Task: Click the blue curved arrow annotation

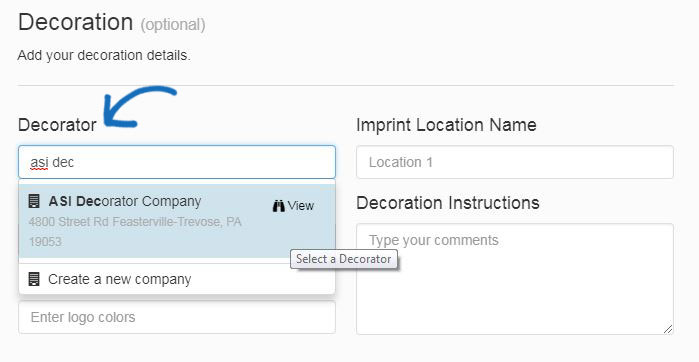Action: point(140,106)
